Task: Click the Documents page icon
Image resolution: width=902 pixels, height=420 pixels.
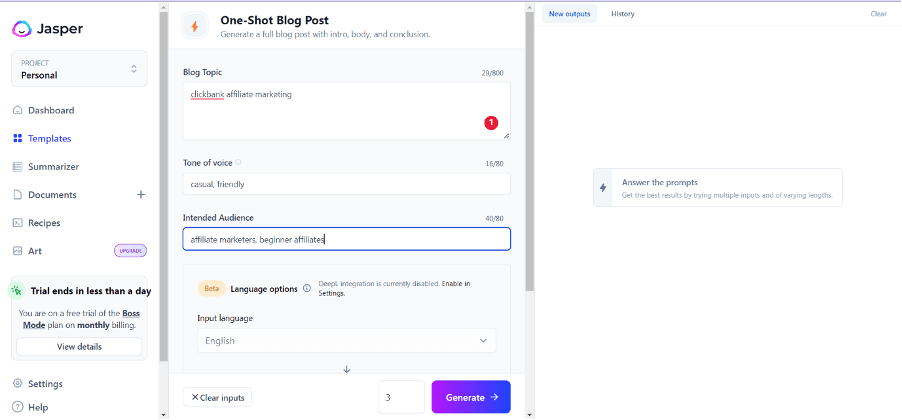Action: 17,195
